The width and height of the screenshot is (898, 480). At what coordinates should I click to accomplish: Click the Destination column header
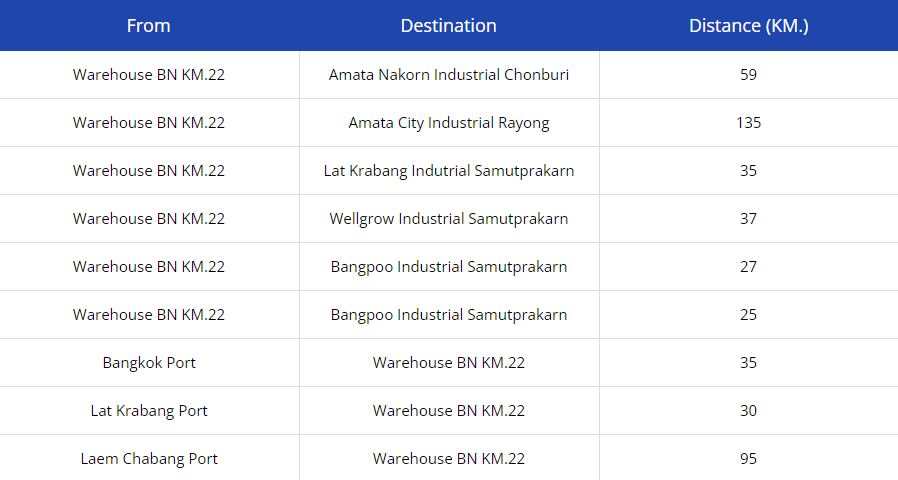pos(448,26)
